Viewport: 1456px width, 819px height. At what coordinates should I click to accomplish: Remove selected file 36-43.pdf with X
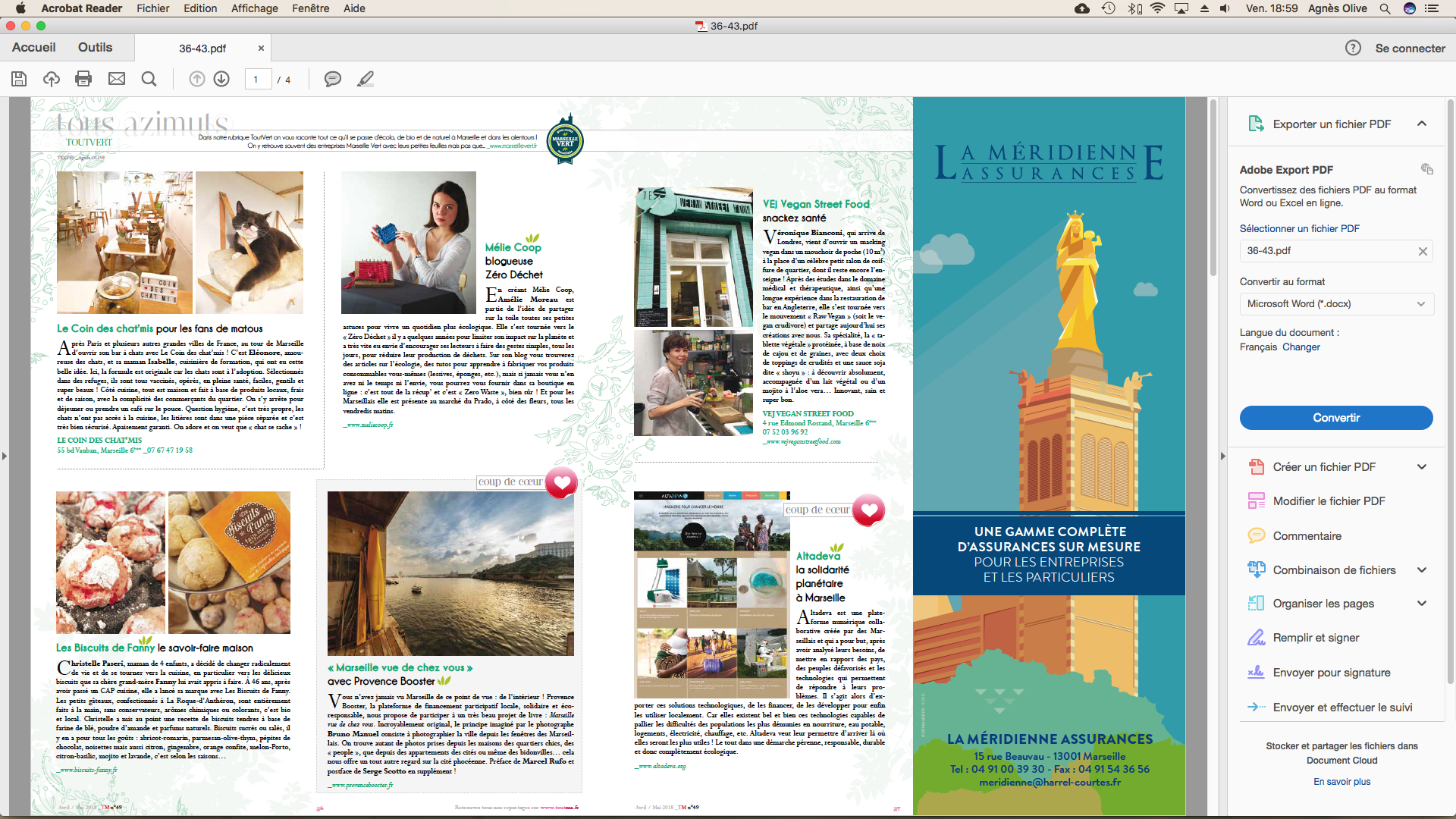[1423, 251]
